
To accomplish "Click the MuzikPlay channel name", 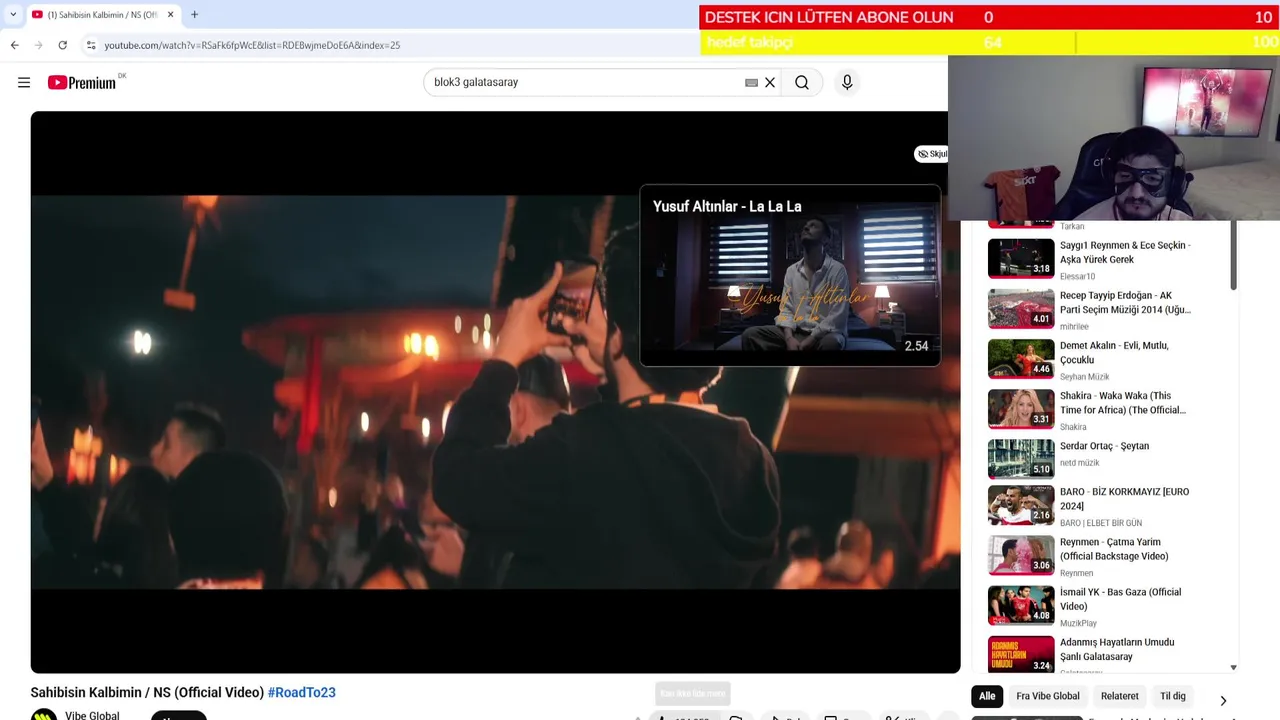I will click(x=1078, y=623).
